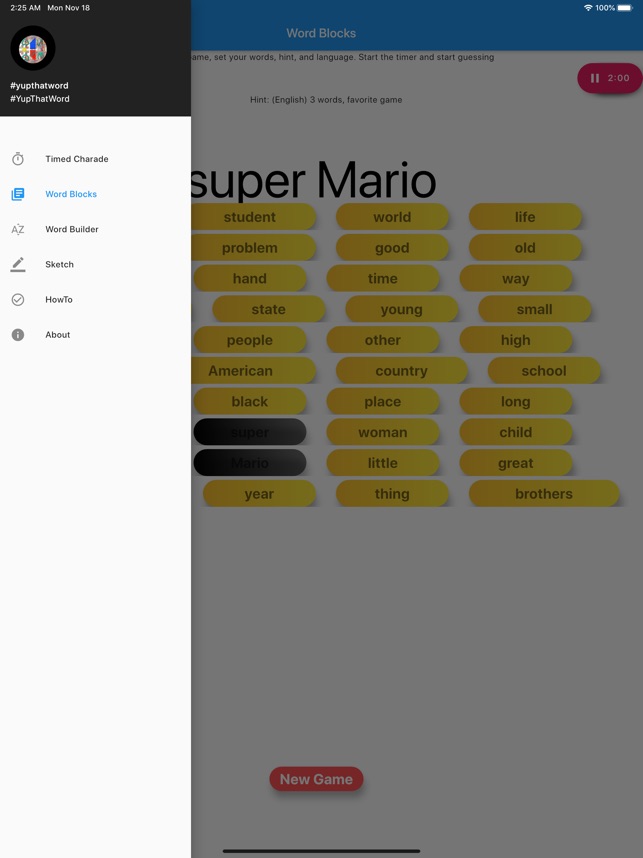Viewport: 643px width, 858px height.
Task: Tap the hint text line
Action: 326,100
